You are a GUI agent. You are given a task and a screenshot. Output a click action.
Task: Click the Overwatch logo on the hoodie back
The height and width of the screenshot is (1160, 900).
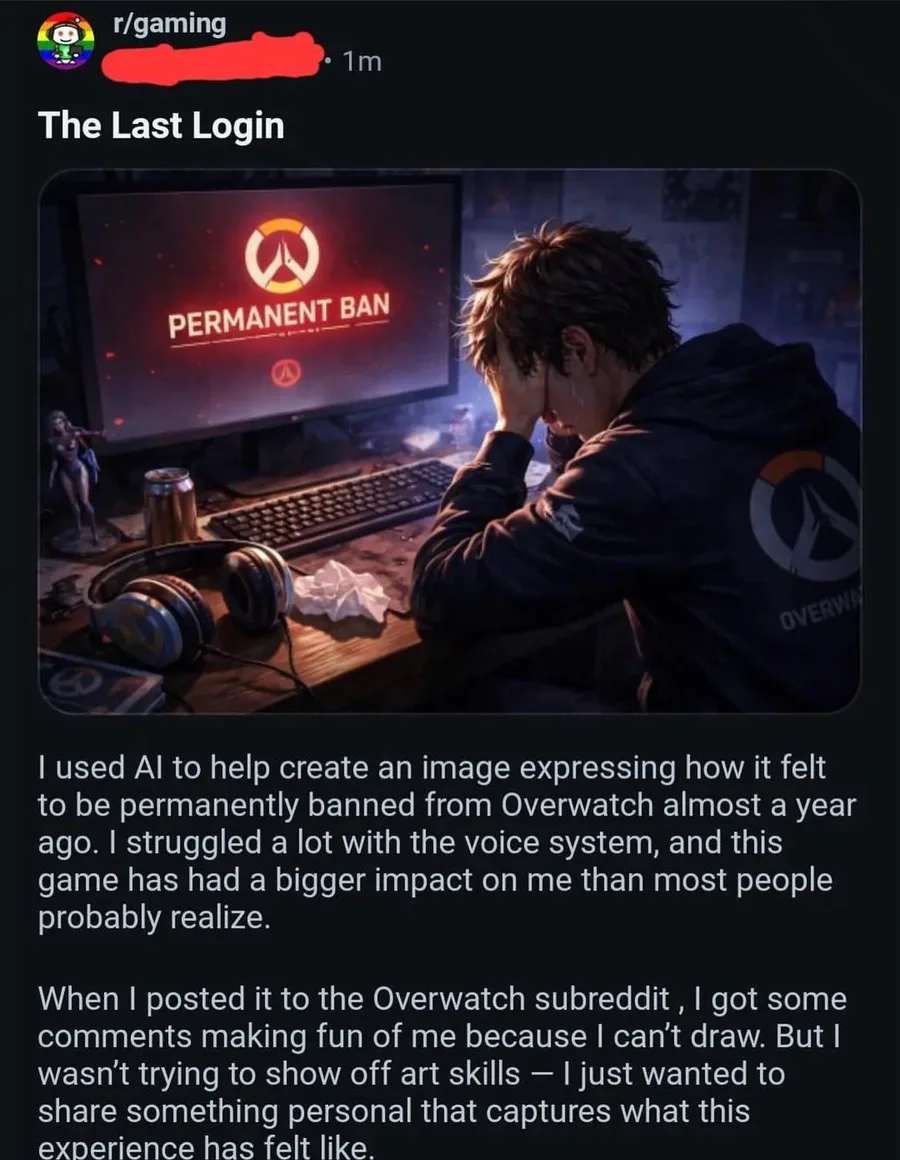(806, 515)
